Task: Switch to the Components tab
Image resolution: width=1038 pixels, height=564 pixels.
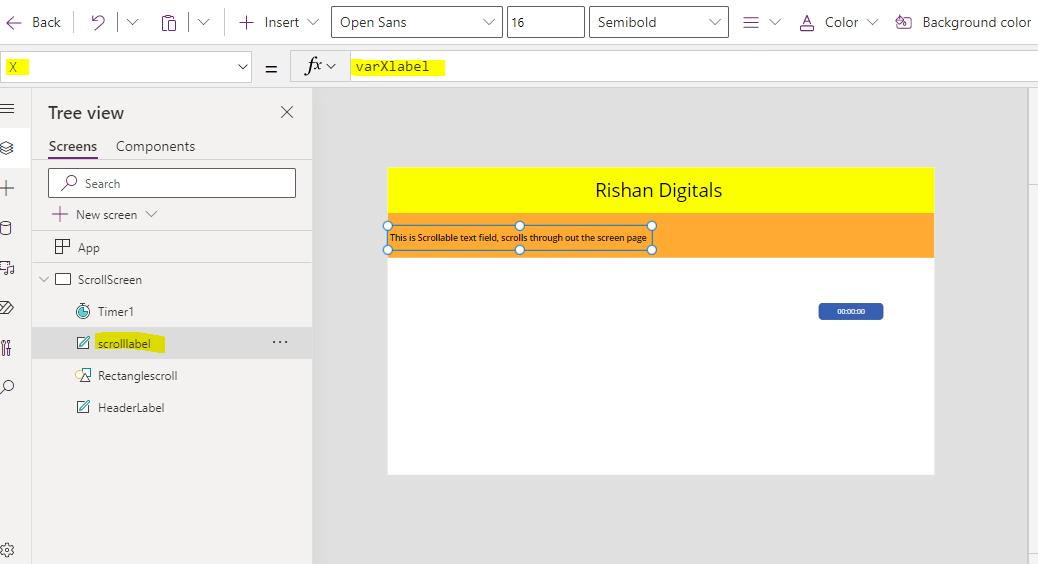Action: point(155,146)
